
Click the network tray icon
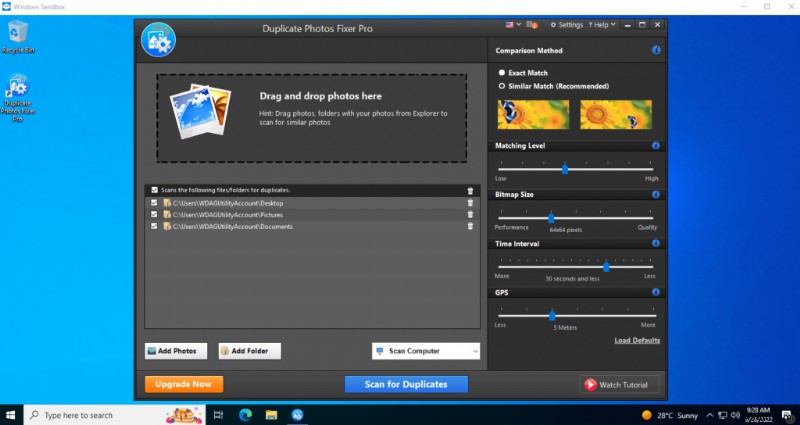coord(722,415)
